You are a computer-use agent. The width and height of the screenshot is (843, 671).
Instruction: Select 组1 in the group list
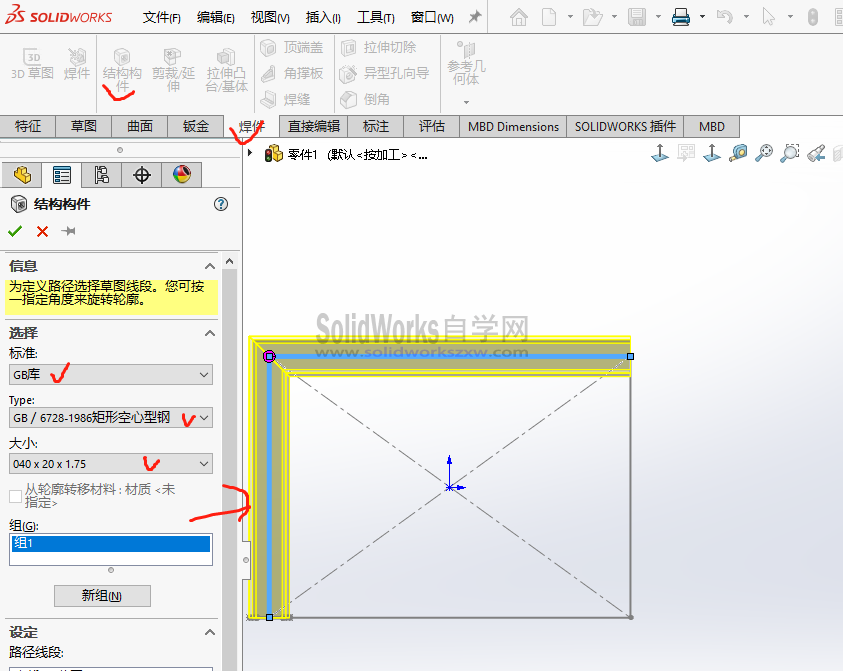(x=110, y=542)
